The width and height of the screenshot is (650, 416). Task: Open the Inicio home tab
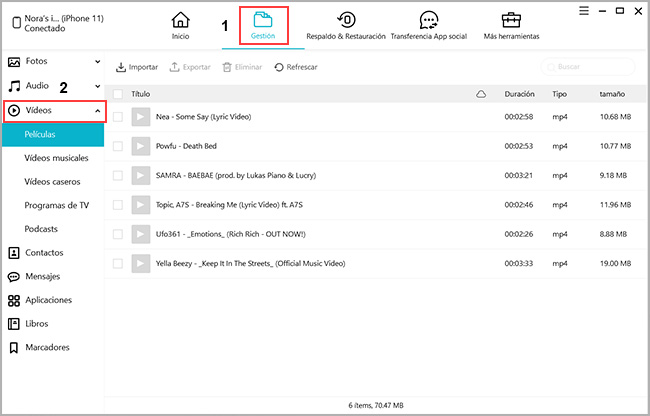[x=180, y=26]
